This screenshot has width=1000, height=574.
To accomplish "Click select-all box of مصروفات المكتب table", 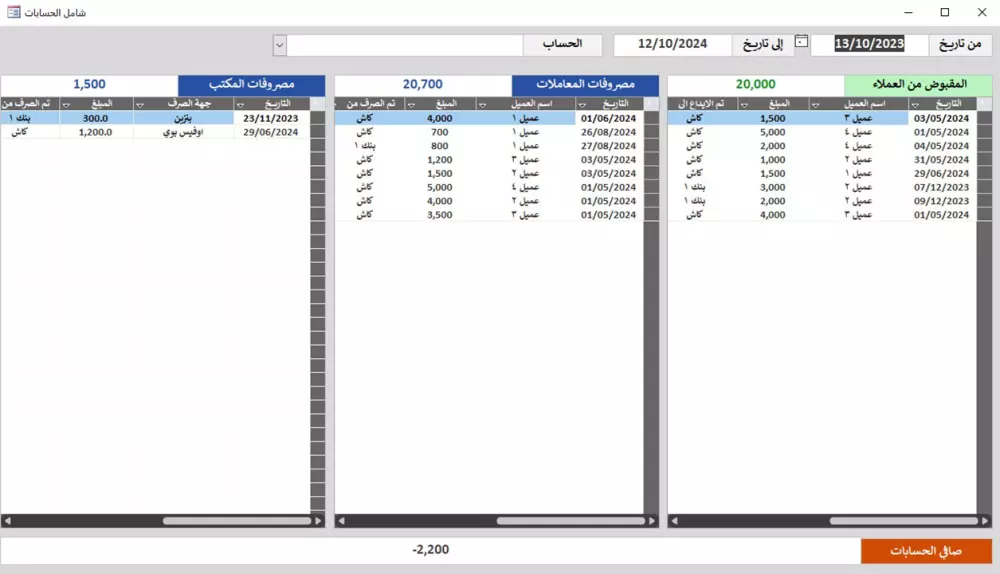I will 318,103.
